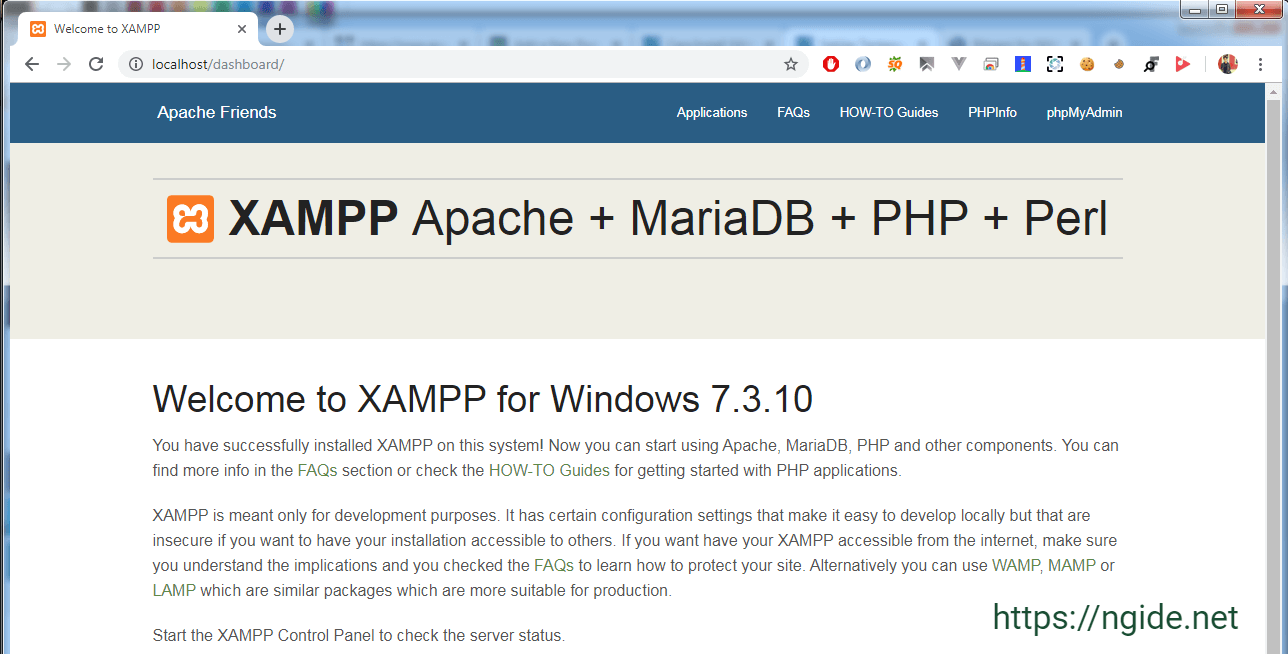Close the Welcome to XAMPP tab
This screenshot has height=656, width=1288.
[x=242, y=29]
